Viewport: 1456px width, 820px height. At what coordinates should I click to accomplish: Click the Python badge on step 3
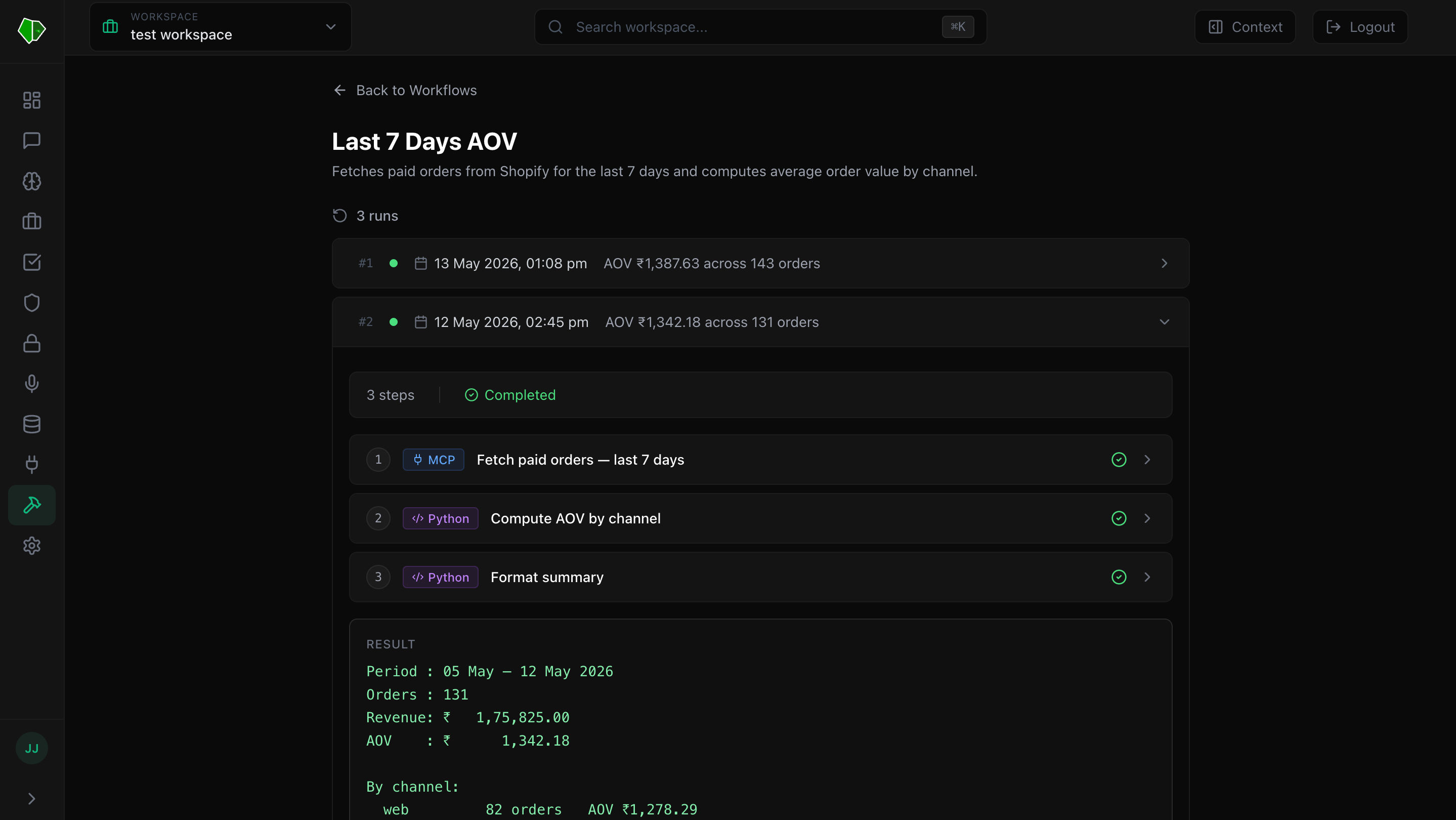point(440,577)
